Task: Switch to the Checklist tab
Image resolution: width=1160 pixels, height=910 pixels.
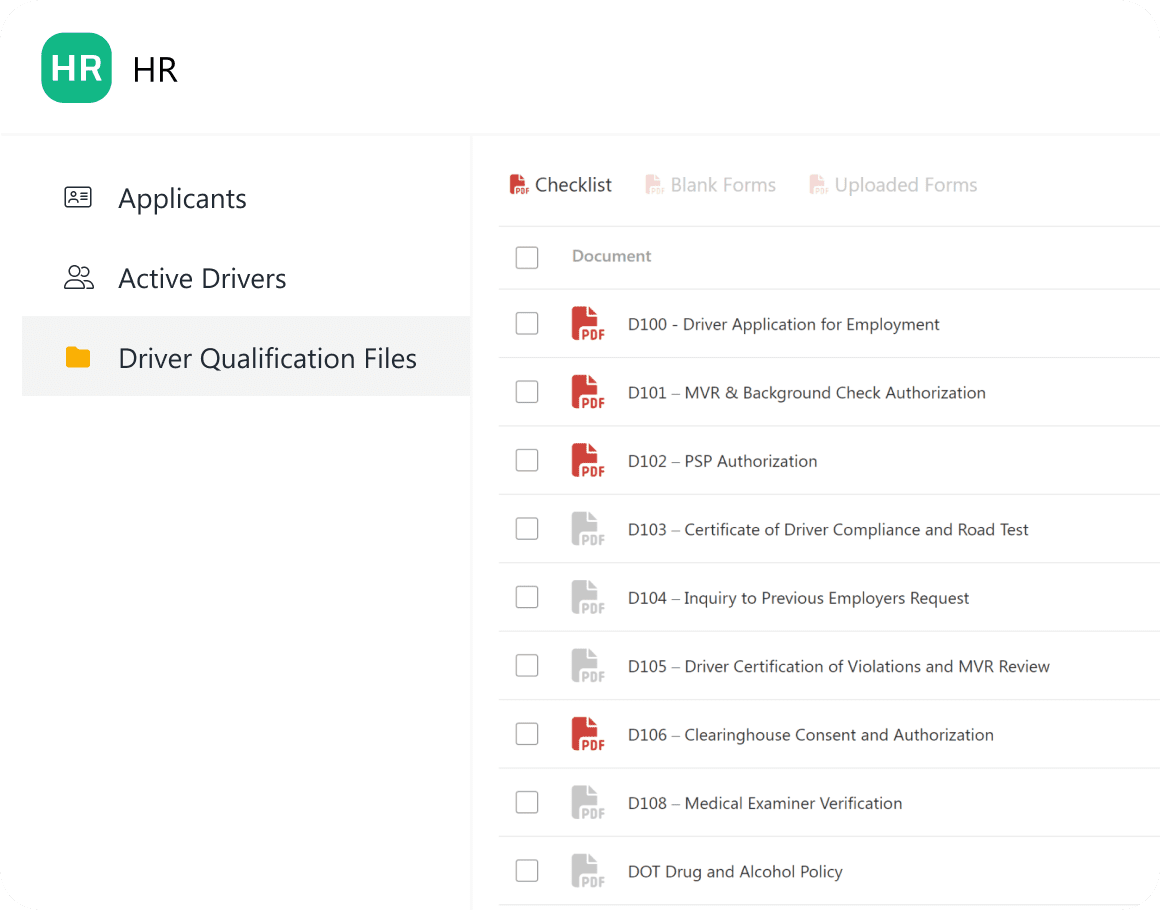Action: point(561,184)
